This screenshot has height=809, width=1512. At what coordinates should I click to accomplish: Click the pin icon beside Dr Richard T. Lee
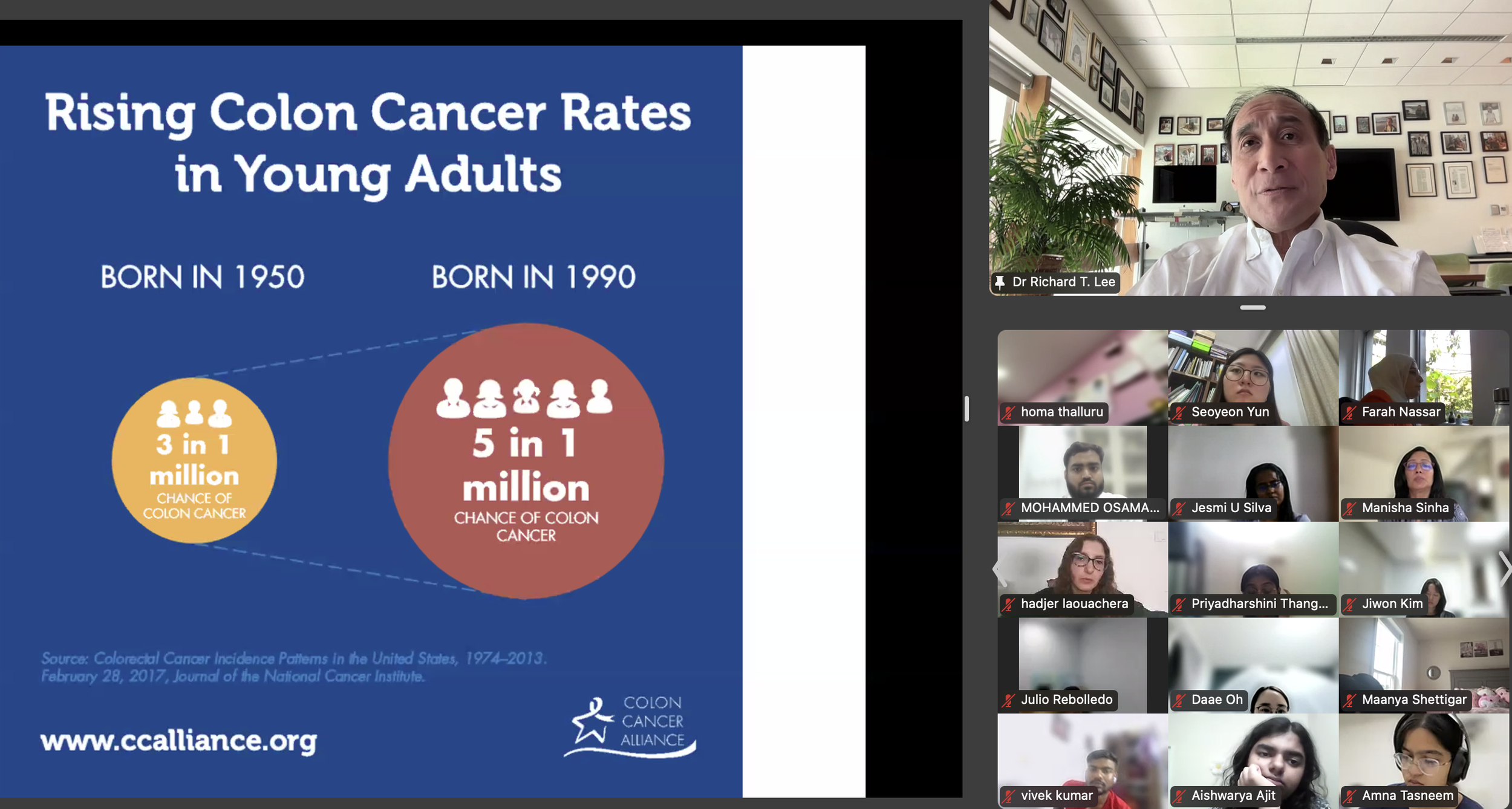tap(1000, 282)
